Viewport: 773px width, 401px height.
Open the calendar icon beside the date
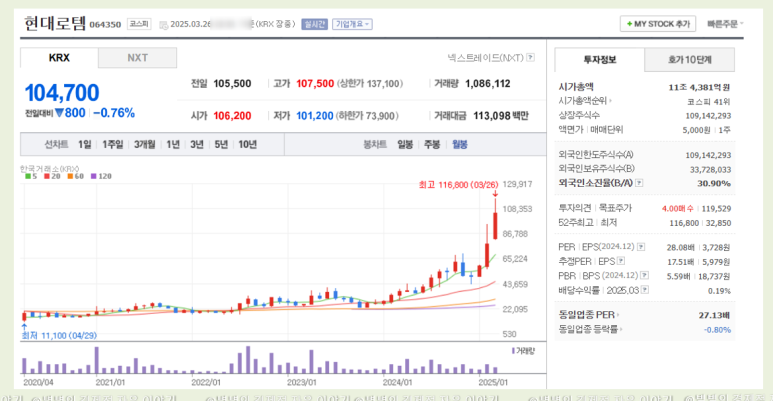(x=164, y=25)
